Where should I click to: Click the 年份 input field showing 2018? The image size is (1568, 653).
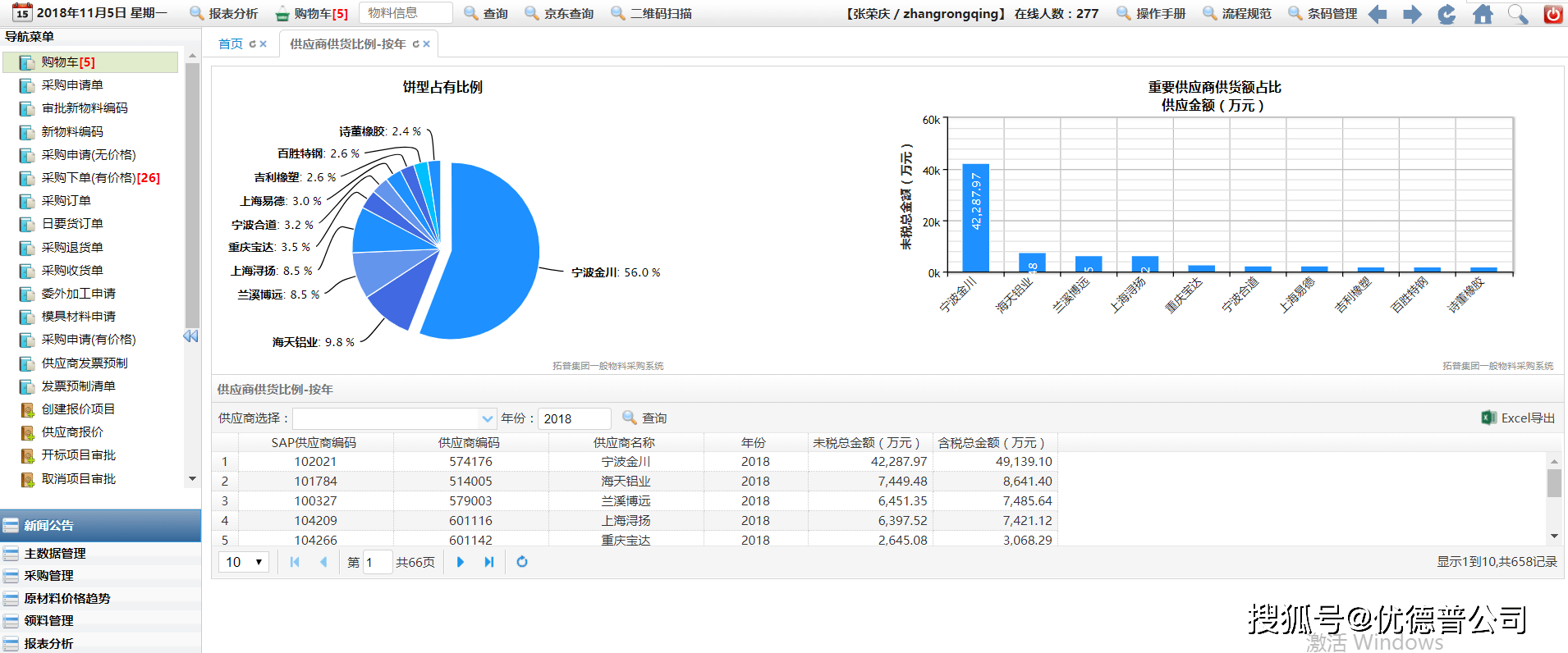[x=574, y=418]
